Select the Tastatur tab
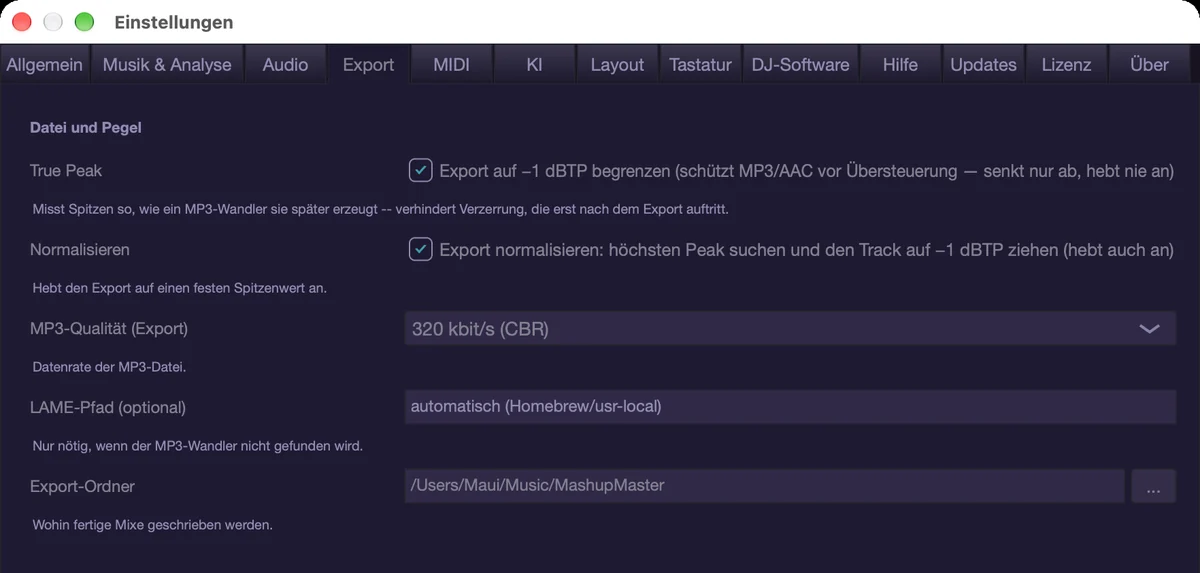The width and height of the screenshot is (1200, 573). click(700, 64)
